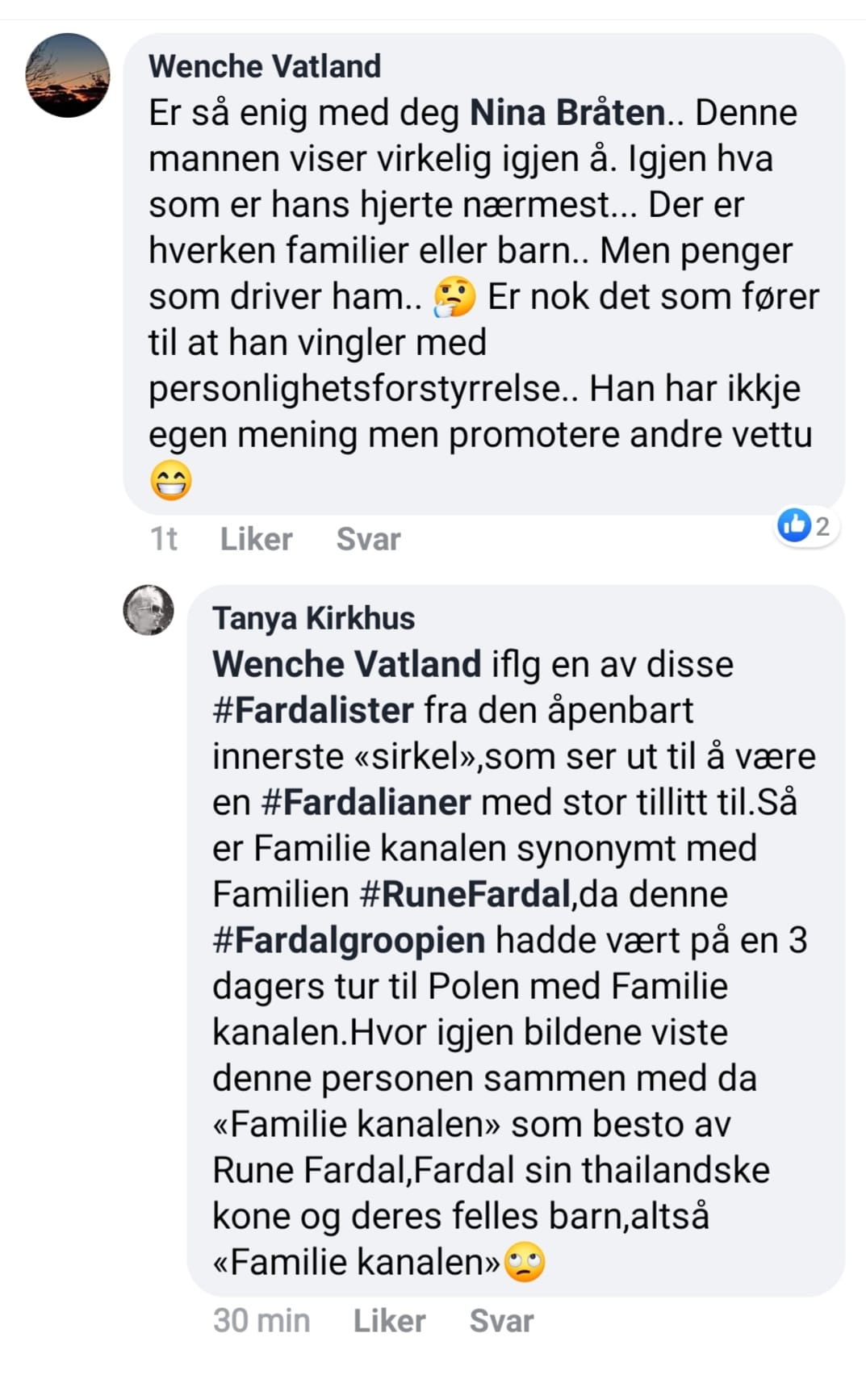Open the #RuneFardal hashtag

466,894
